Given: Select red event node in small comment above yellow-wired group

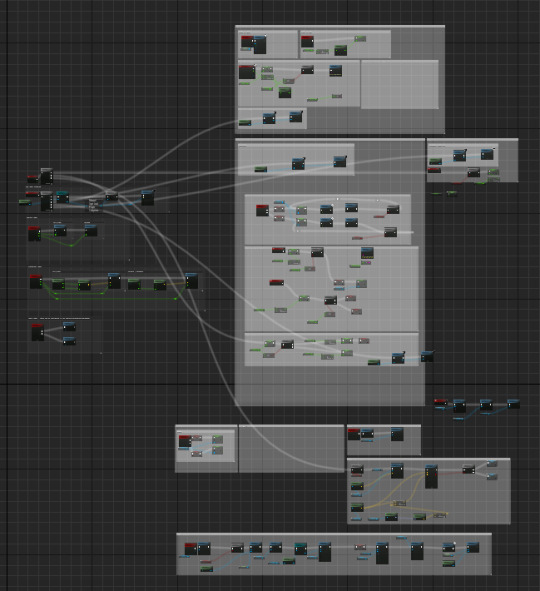Looking at the screenshot, I should point(354,434).
